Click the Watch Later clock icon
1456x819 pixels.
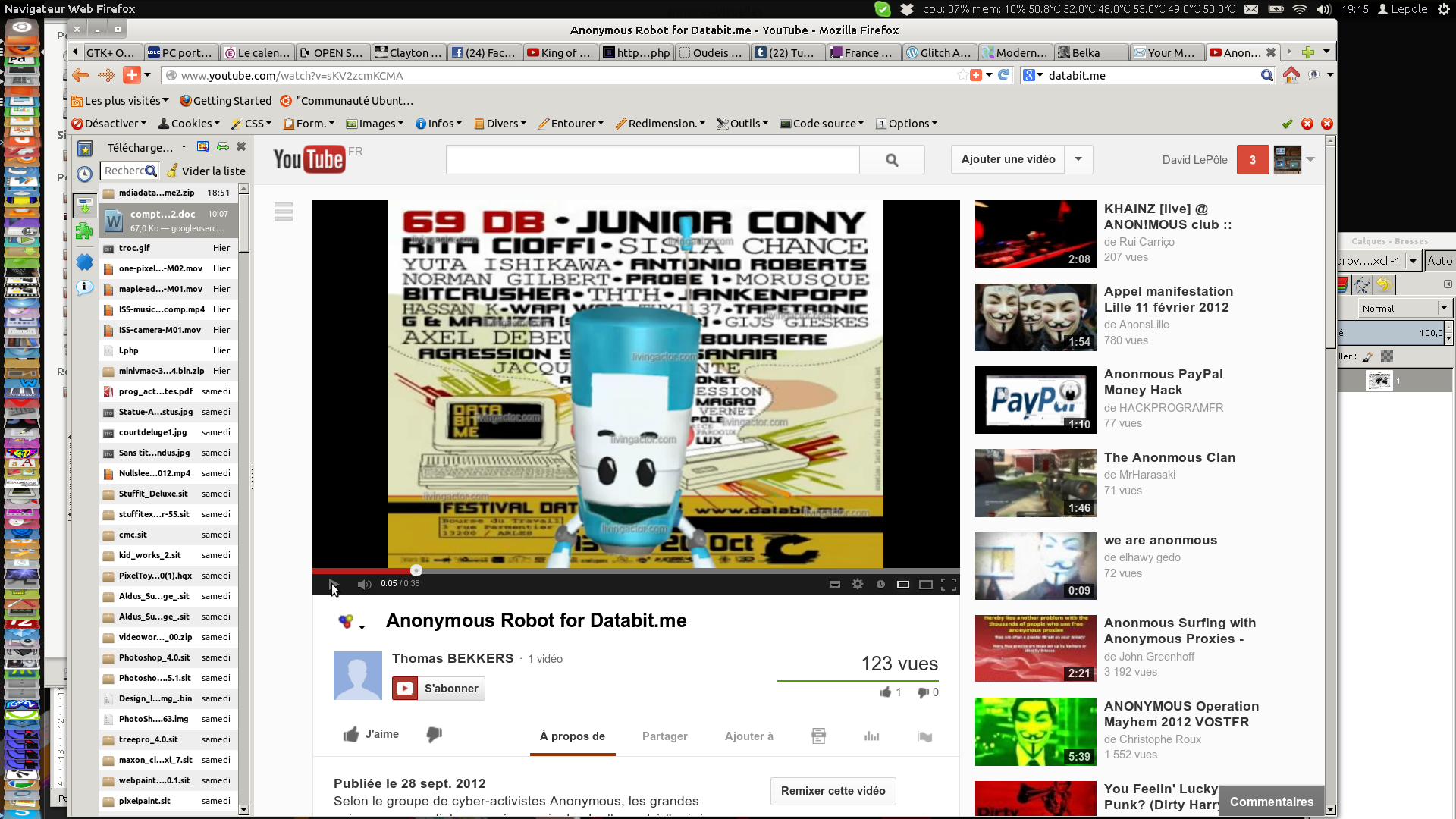[x=880, y=584]
